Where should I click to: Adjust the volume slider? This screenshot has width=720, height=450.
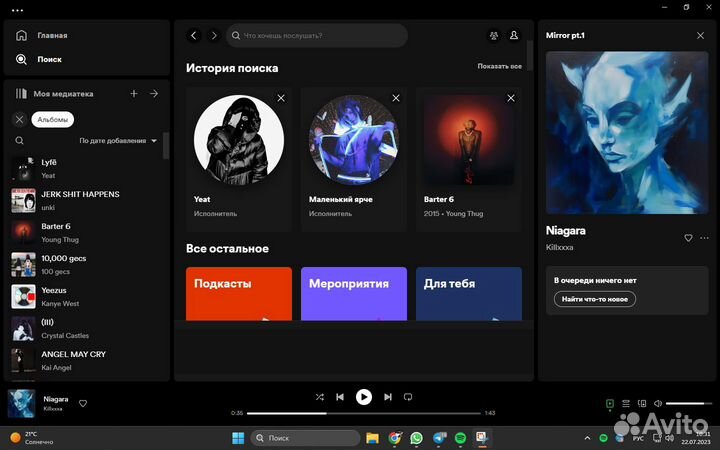pos(688,404)
